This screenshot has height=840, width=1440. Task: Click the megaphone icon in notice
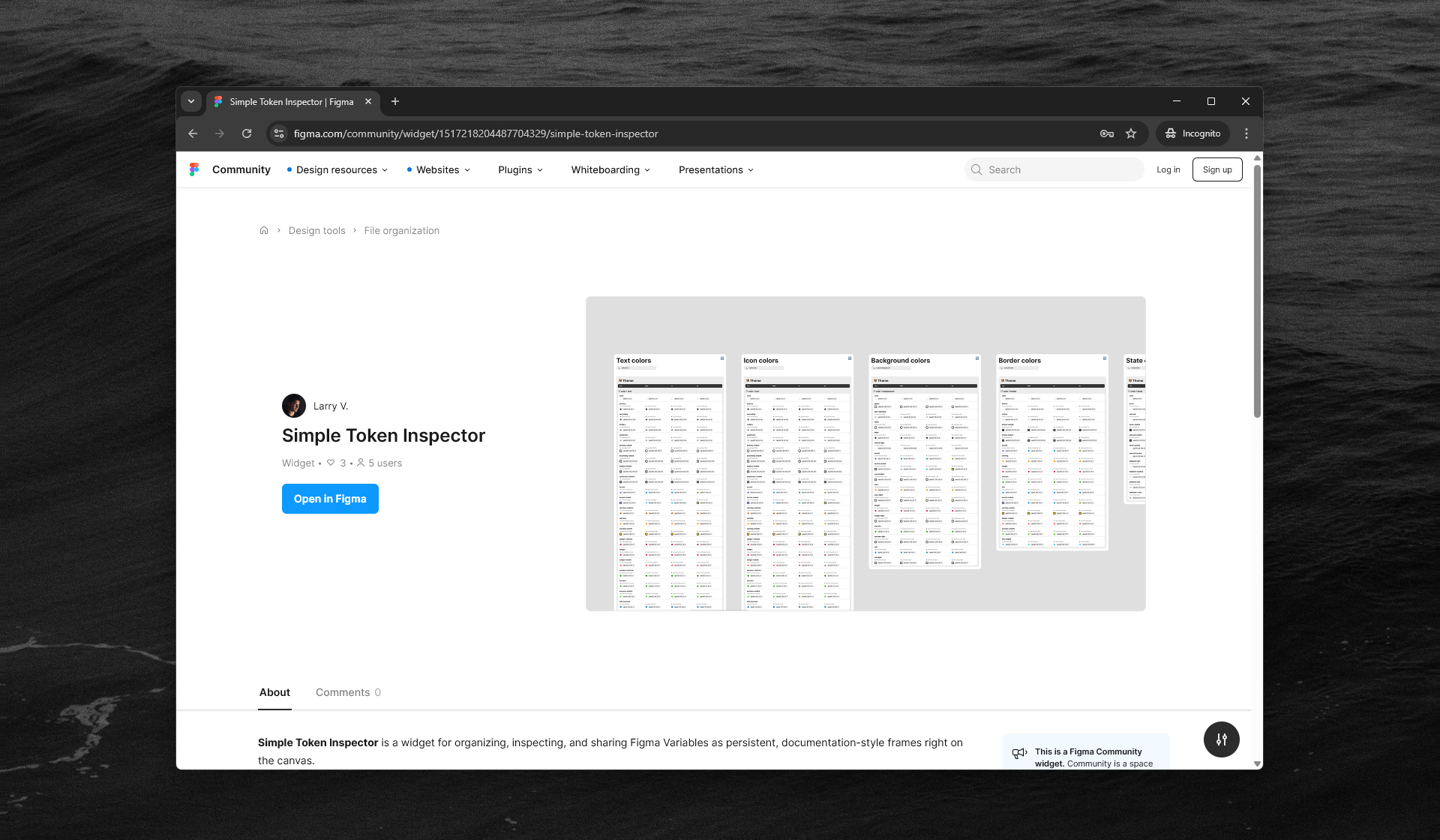point(1019,753)
